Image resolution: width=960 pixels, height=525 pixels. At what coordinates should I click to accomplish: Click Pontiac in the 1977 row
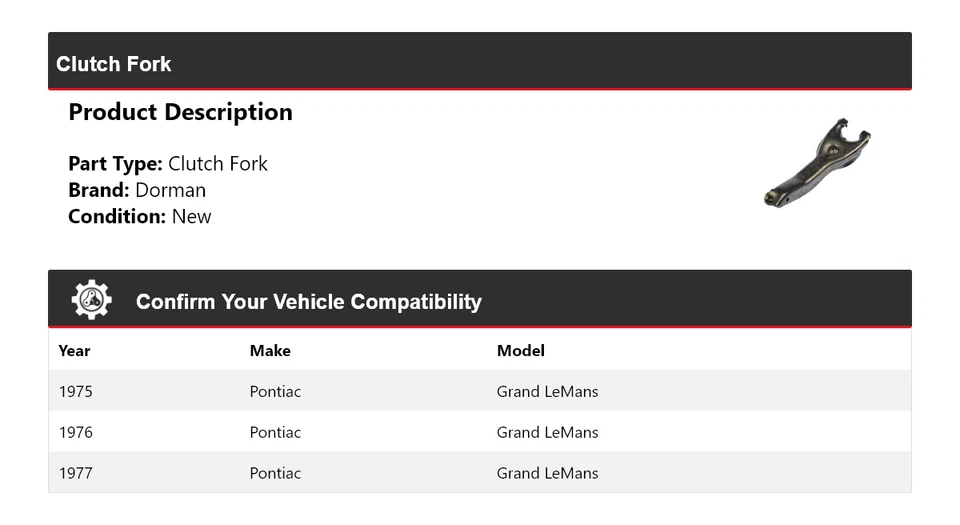pyautogui.click(x=275, y=473)
